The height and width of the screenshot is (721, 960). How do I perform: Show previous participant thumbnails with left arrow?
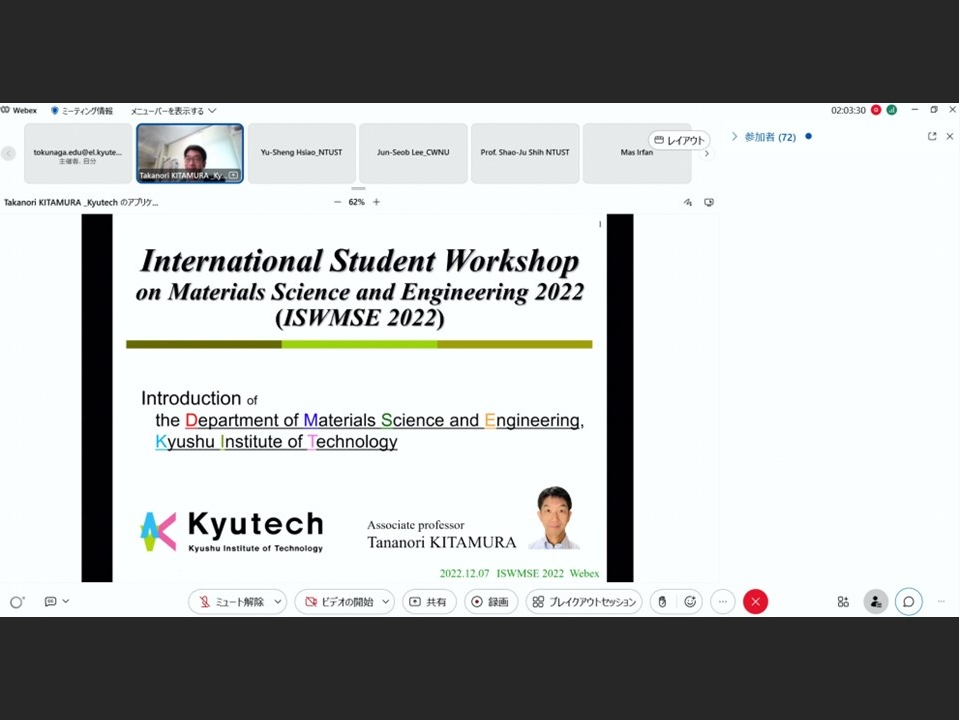(9, 153)
